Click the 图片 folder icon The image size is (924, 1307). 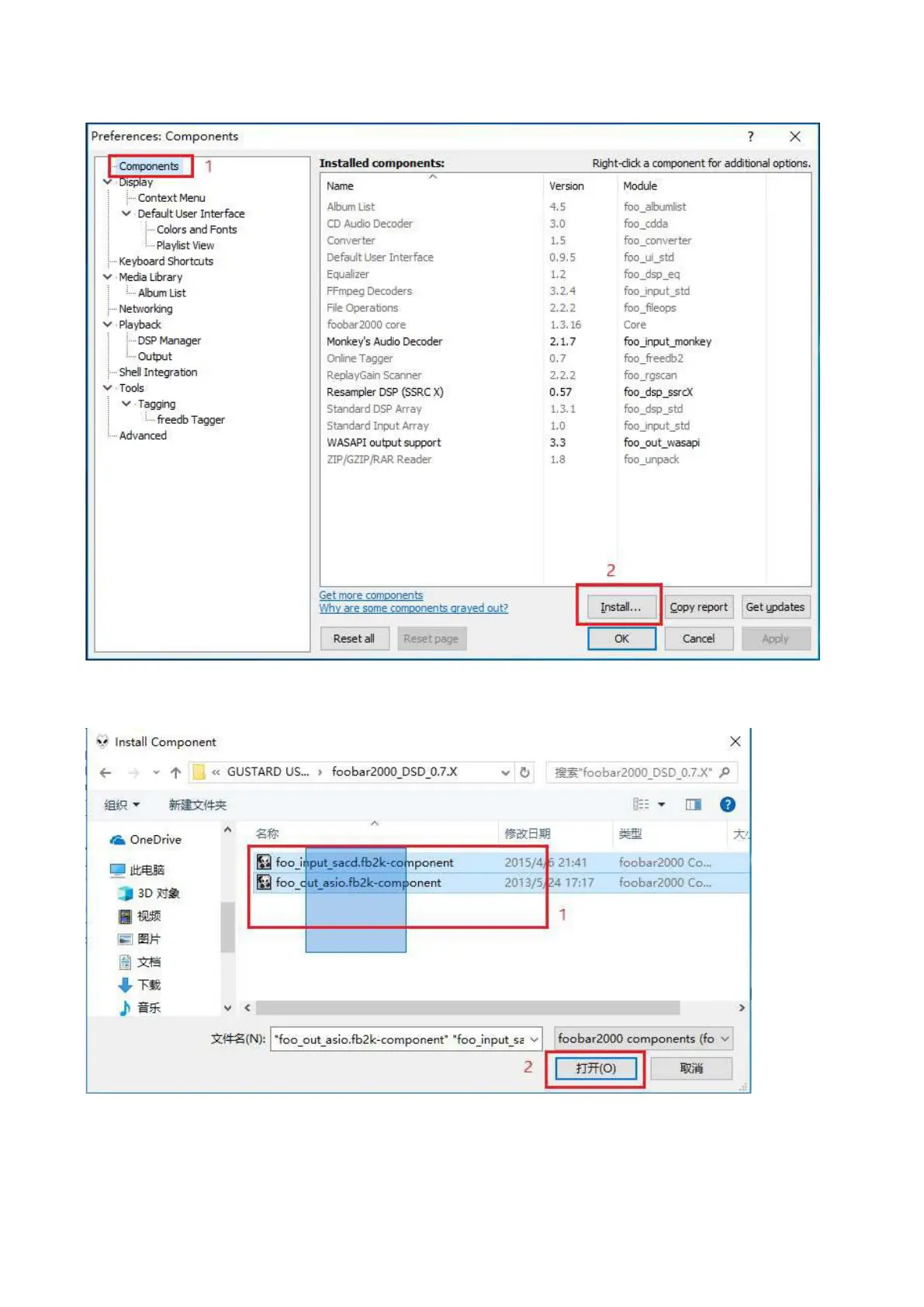126,939
